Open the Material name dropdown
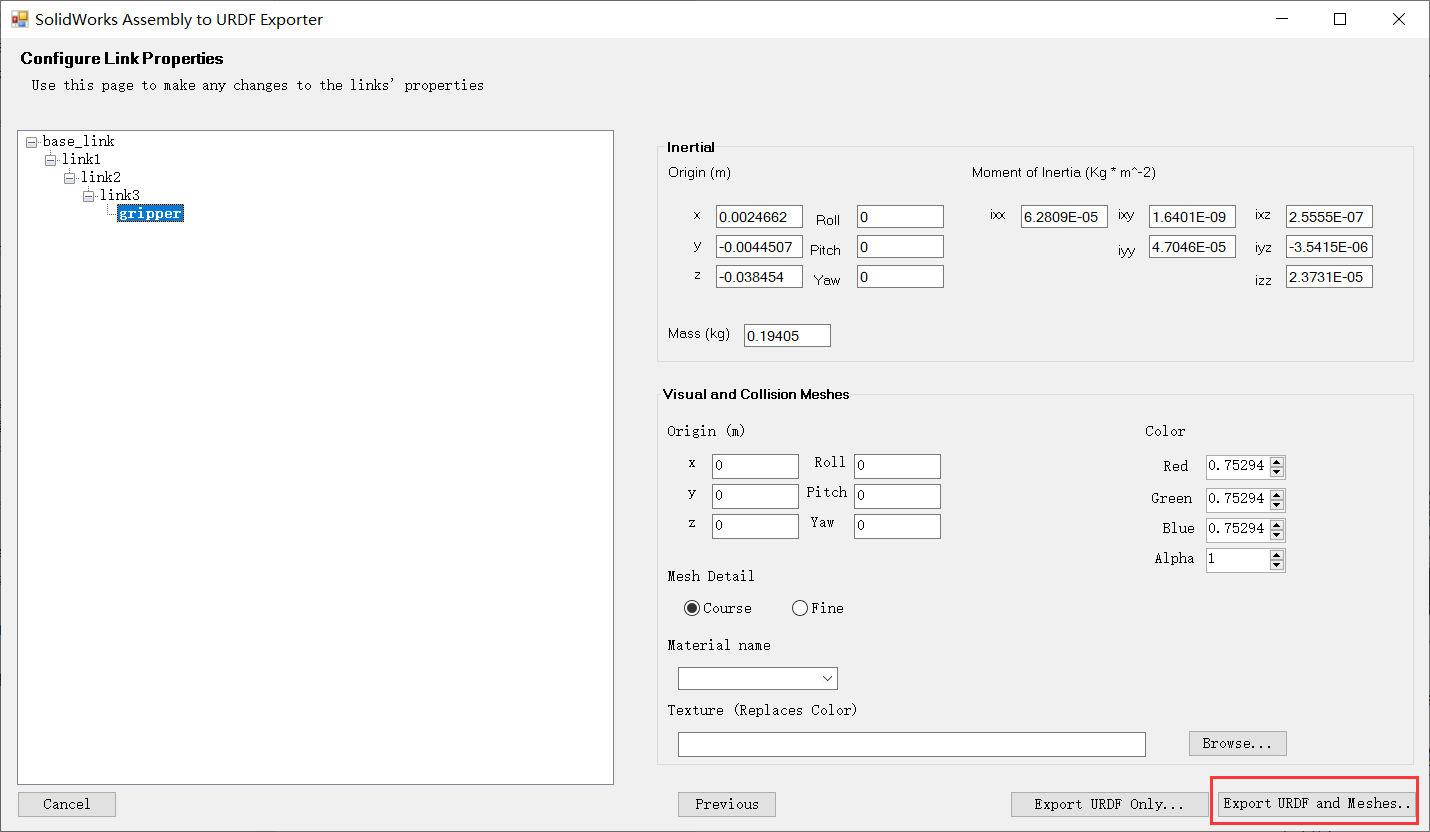 [828, 678]
